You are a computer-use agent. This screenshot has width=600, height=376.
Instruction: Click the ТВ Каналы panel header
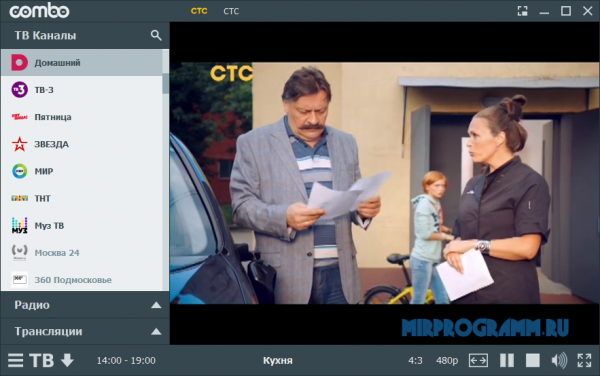click(x=85, y=36)
